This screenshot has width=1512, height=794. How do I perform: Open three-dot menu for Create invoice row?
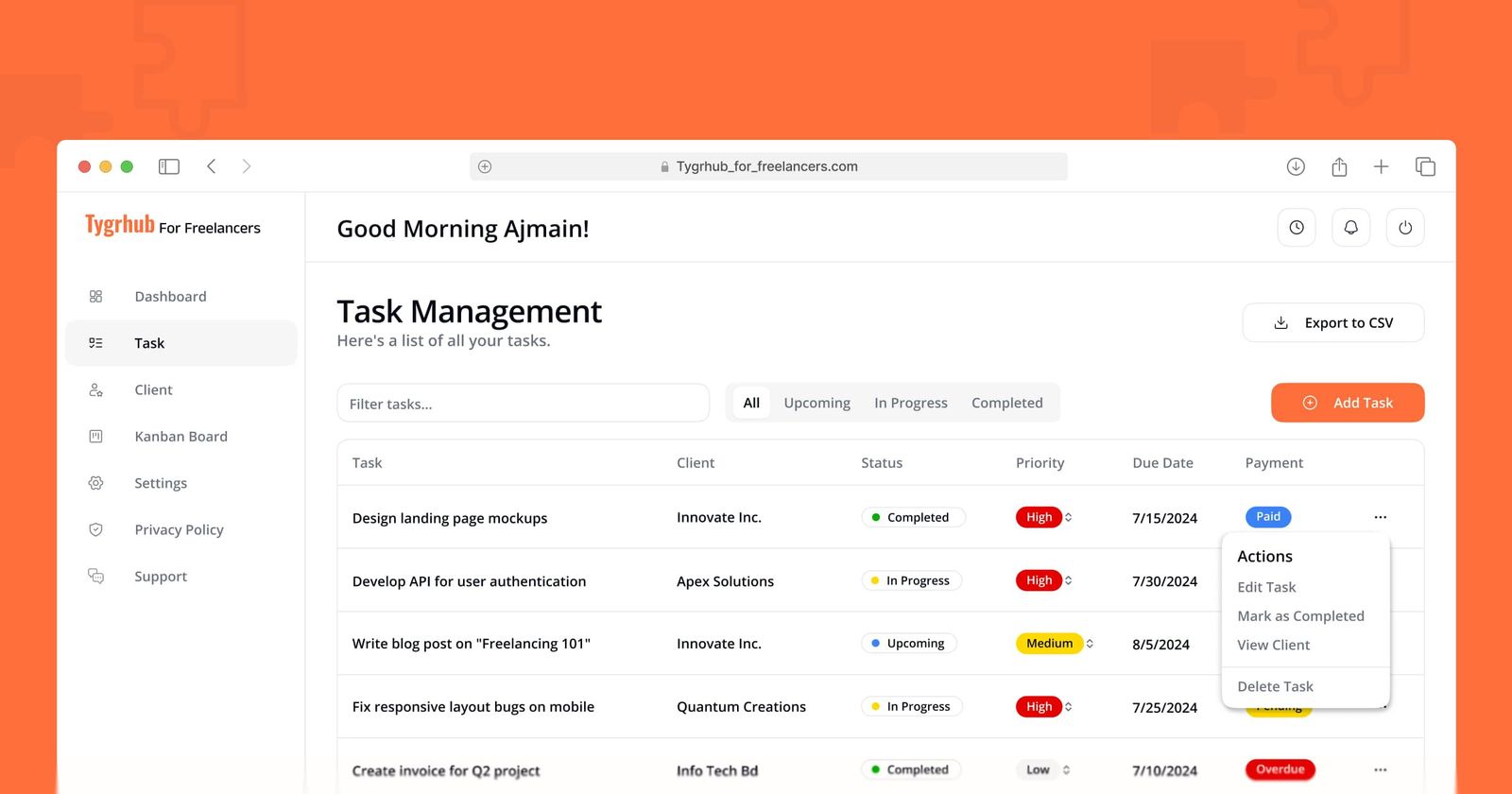coord(1381,769)
